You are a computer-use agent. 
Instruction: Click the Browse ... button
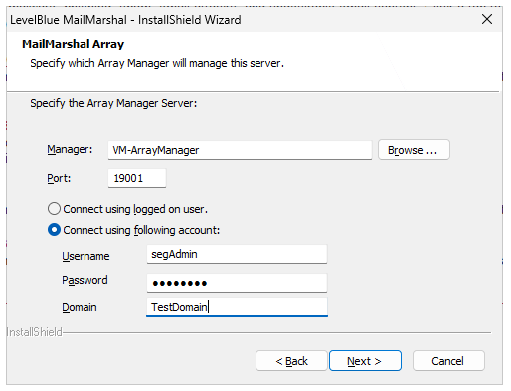coord(414,150)
